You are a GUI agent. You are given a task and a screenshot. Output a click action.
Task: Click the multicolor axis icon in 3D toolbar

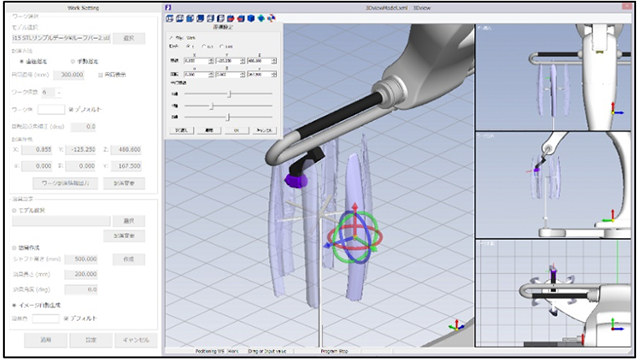click(271, 18)
